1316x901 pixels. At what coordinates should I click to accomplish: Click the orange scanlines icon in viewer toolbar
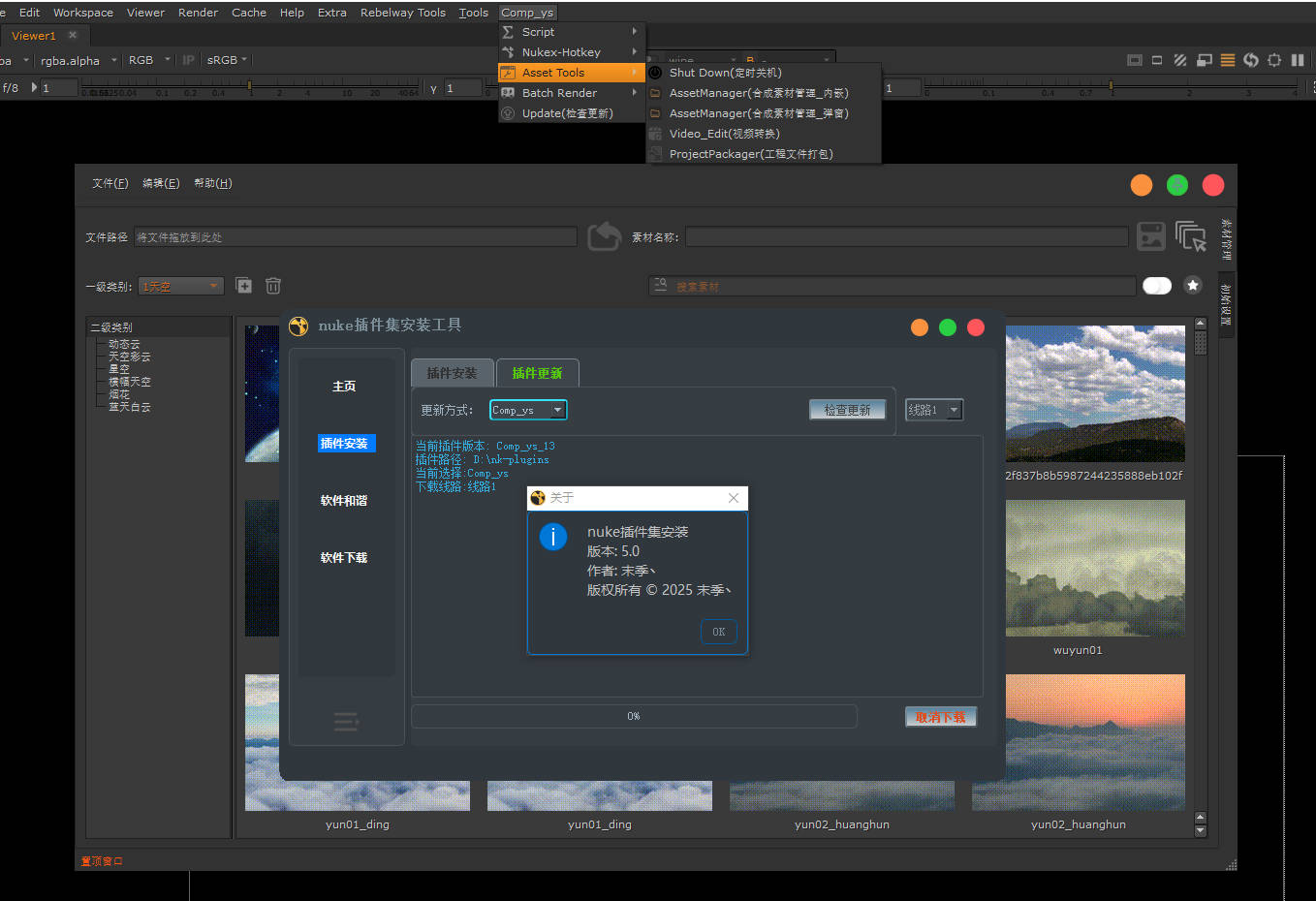(1228, 60)
